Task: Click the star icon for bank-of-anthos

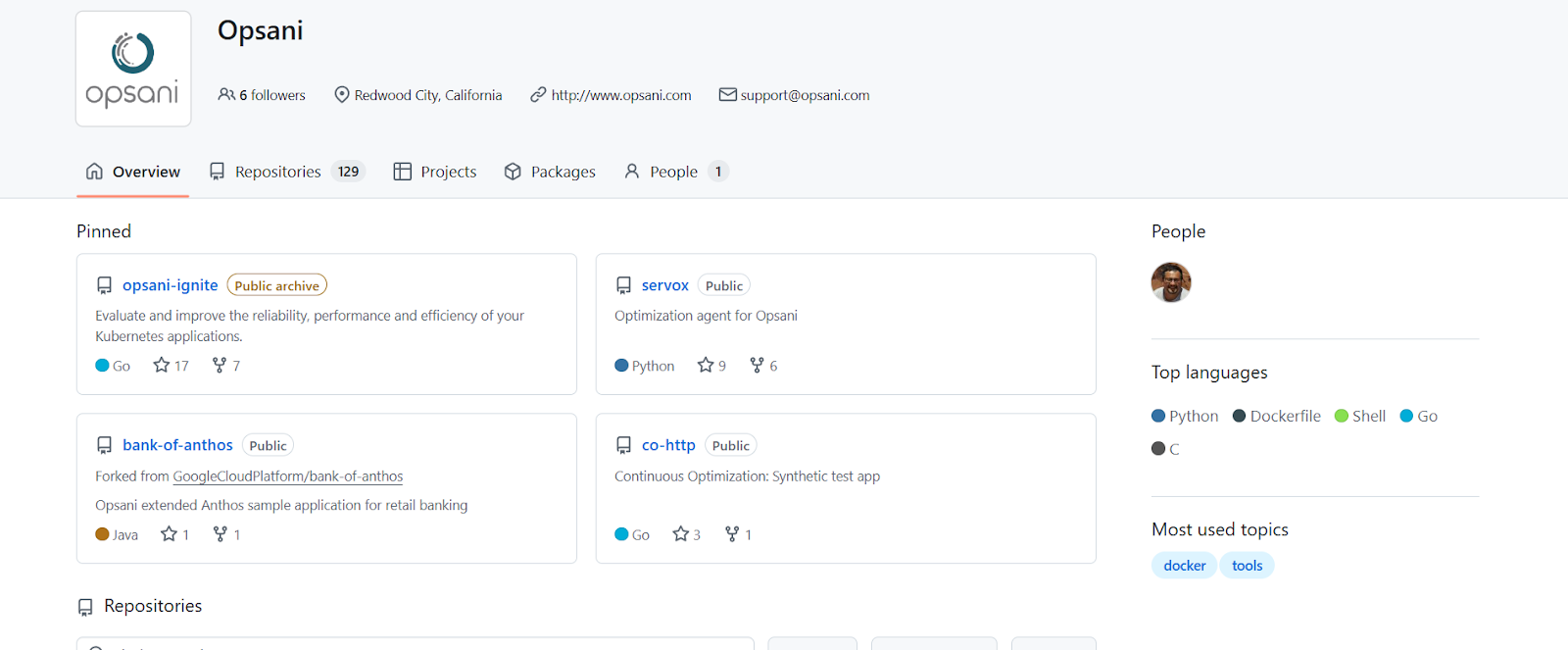Action: (x=169, y=533)
